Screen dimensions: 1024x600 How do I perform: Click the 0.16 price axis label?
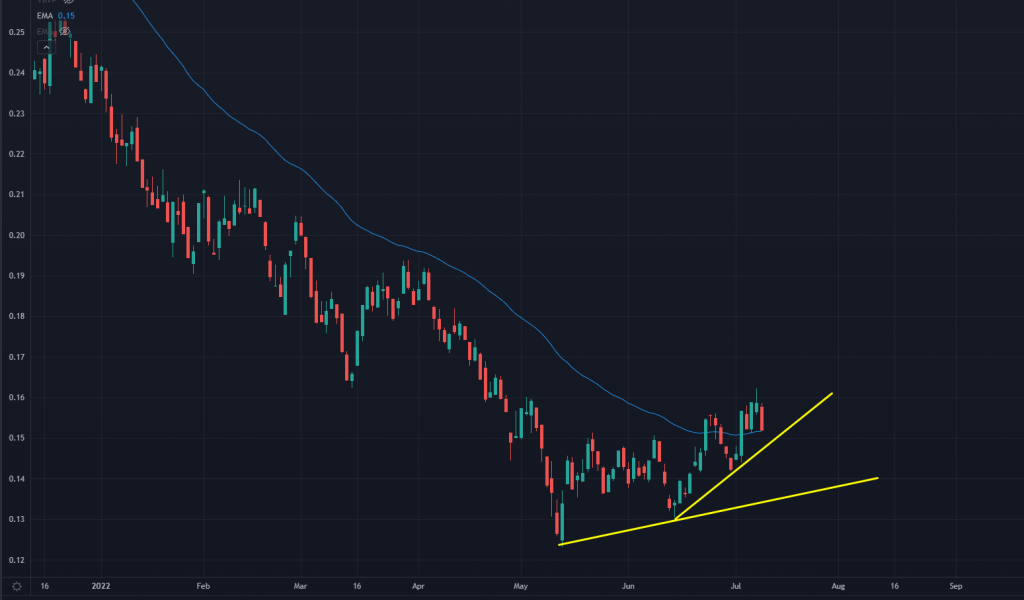click(17, 398)
